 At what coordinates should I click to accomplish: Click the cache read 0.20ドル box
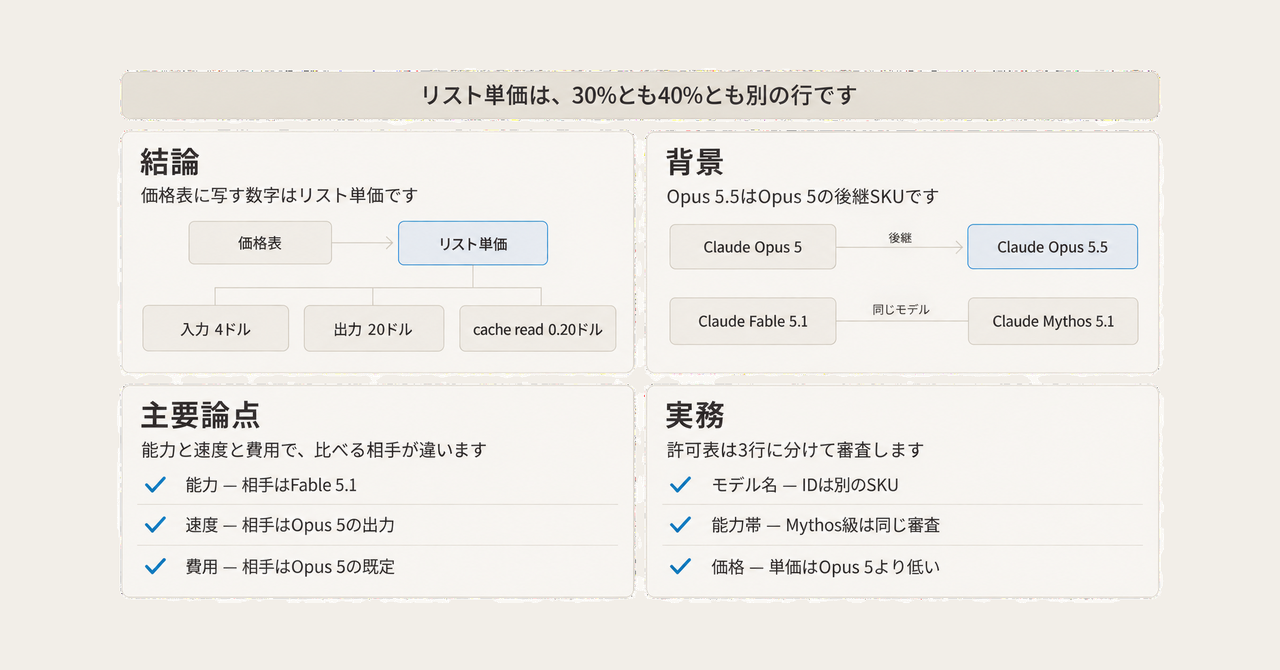point(538,329)
